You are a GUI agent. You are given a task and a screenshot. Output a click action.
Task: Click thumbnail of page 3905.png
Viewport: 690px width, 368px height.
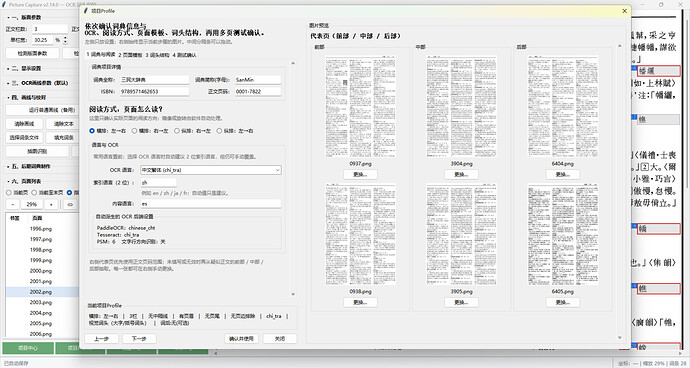[x=462, y=235]
